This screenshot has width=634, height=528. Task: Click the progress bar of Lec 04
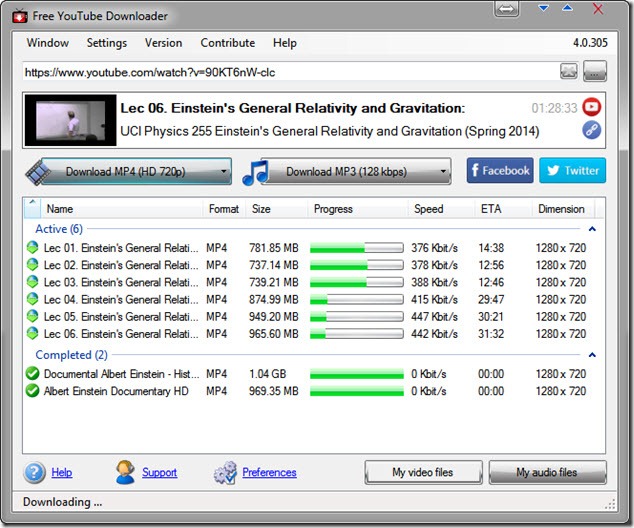click(x=356, y=299)
